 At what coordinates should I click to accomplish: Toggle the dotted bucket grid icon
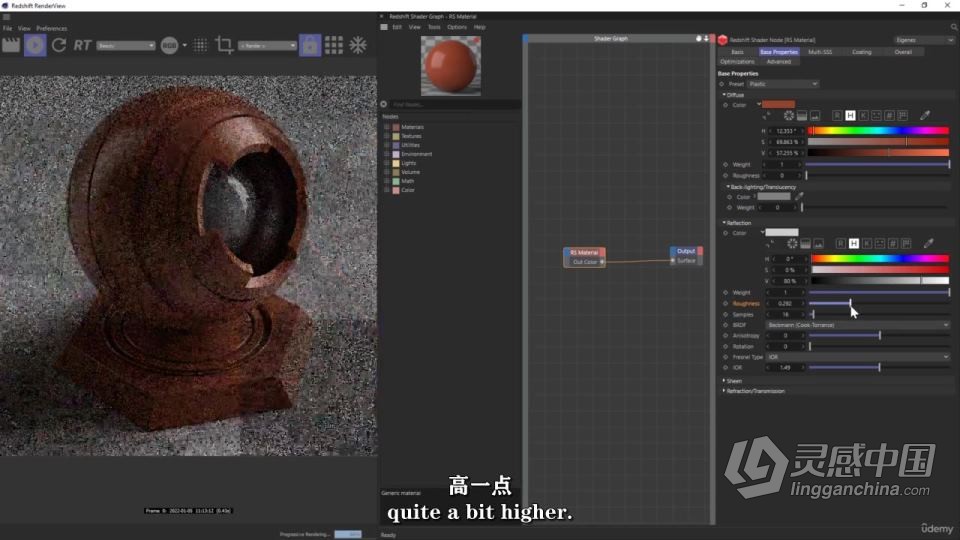(200, 45)
